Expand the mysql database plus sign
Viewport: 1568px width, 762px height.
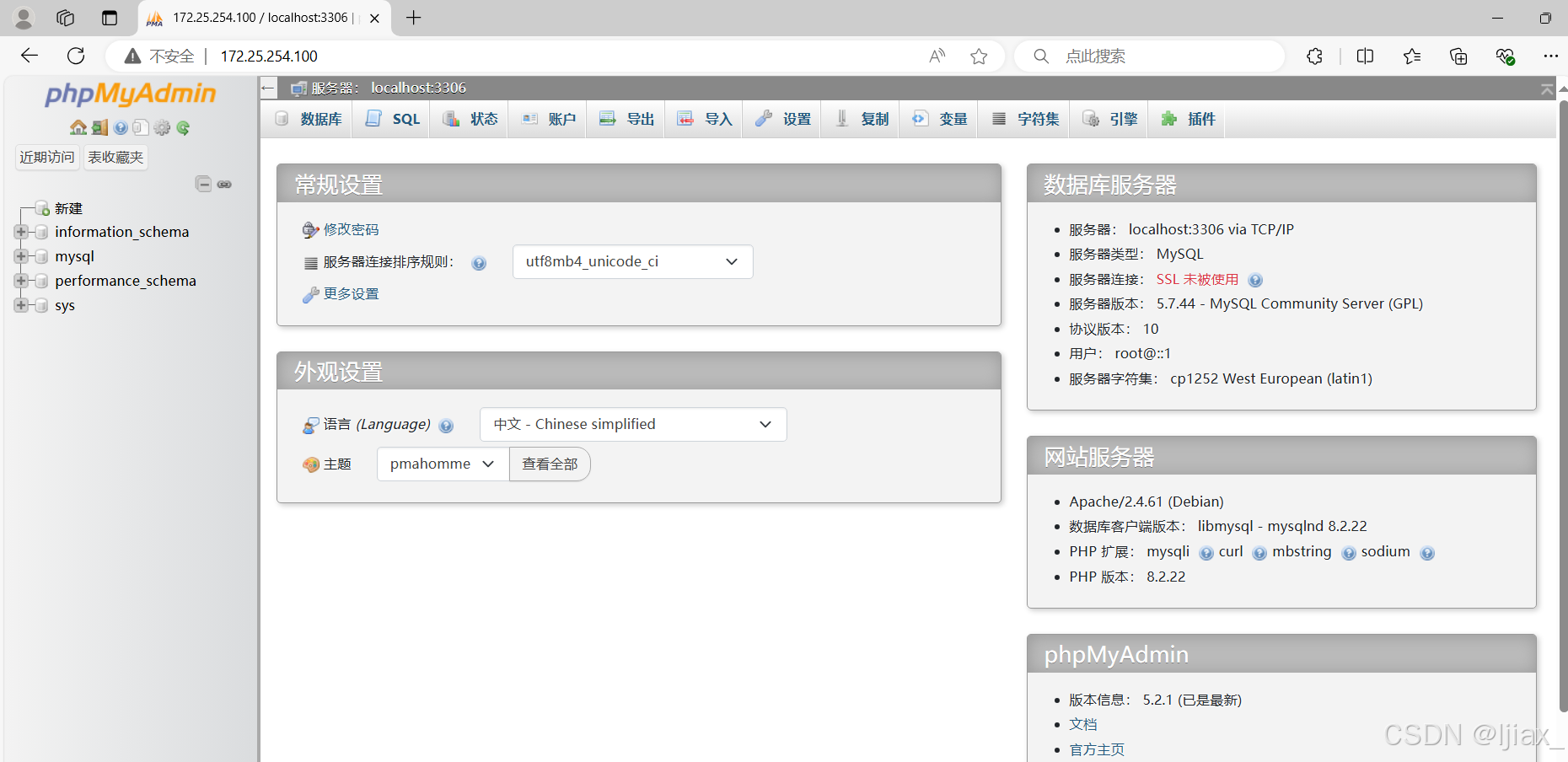point(20,256)
